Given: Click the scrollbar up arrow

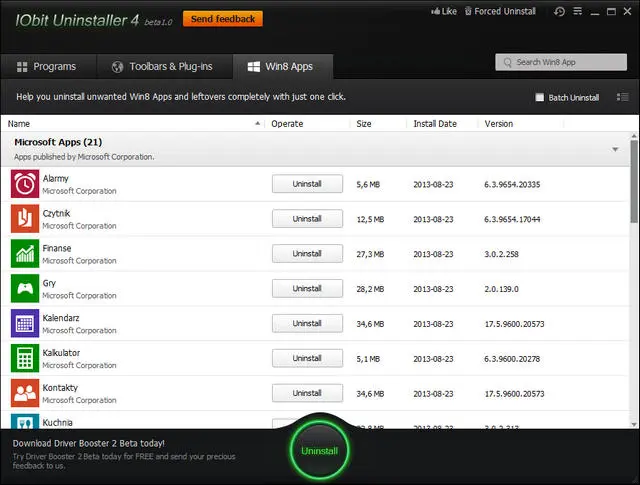Looking at the screenshot, I should click(634, 136).
